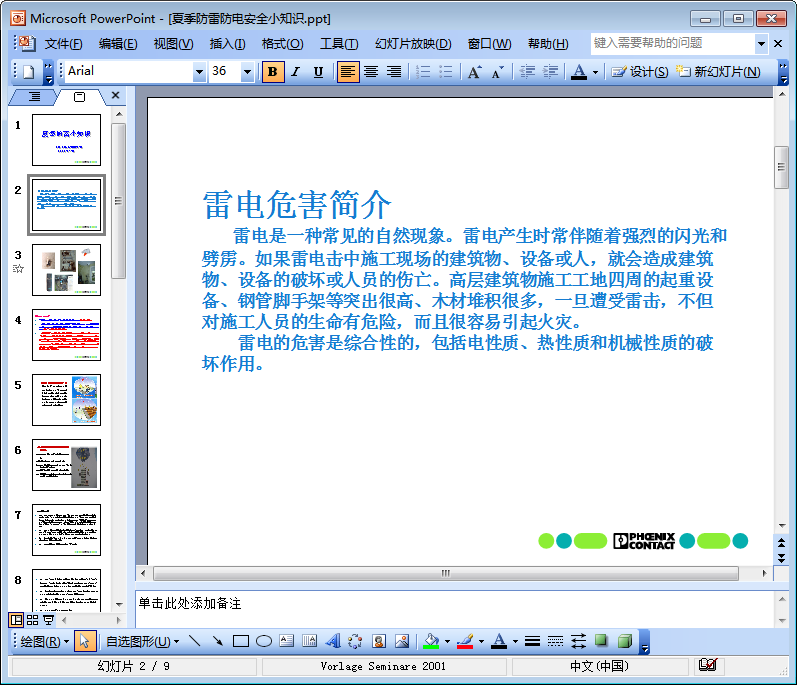Apply numbered list formatting
797x685 pixels.
[x=423, y=72]
